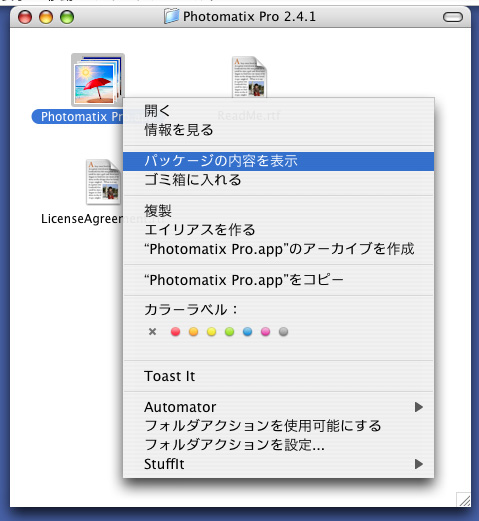The height and width of the screenshot is (521, 479).
Task: Apply the orange color label
Action: [193, 331]
